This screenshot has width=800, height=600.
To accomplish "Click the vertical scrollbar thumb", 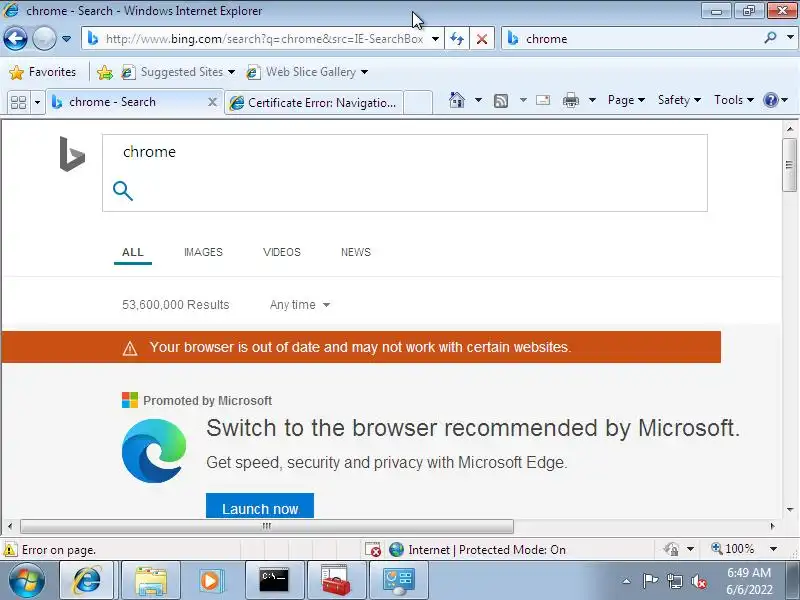I will (x=789, y=164).
